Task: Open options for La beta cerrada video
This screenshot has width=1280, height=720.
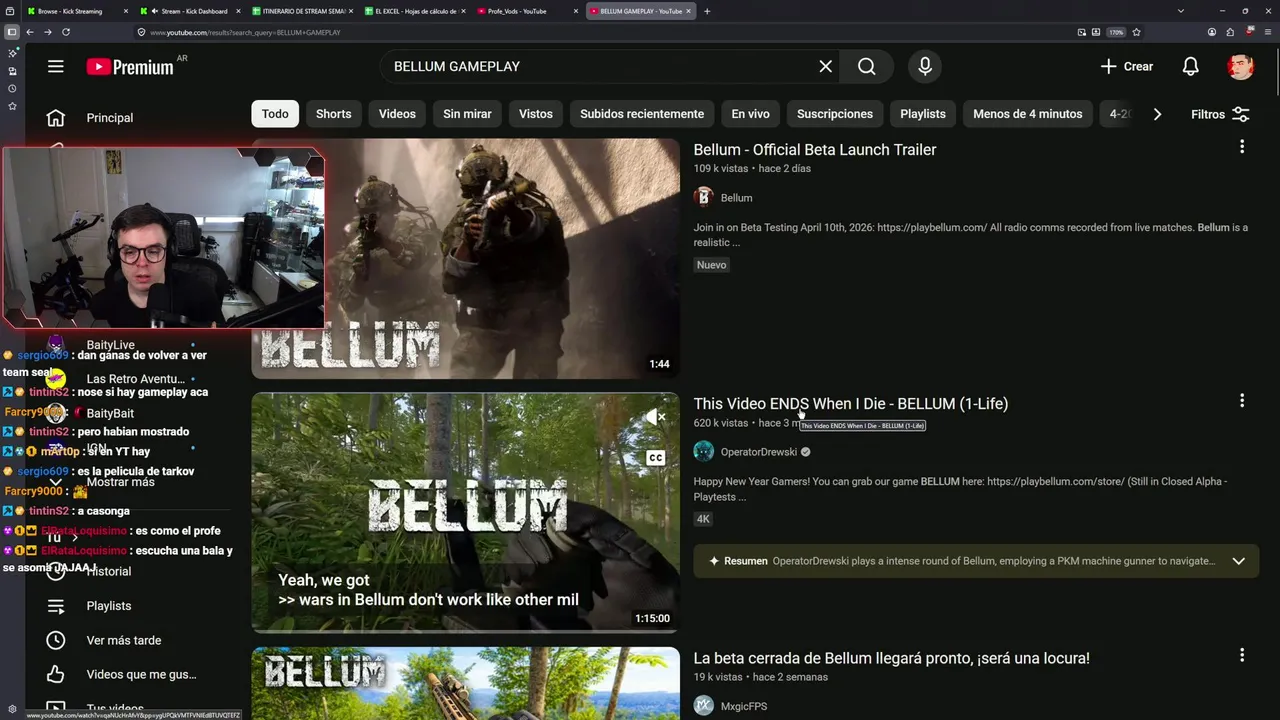Action: [x=1242, y=655]
